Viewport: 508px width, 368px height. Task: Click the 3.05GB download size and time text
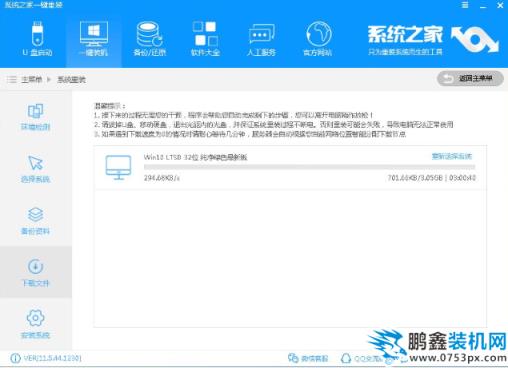[x=431, y=178]
